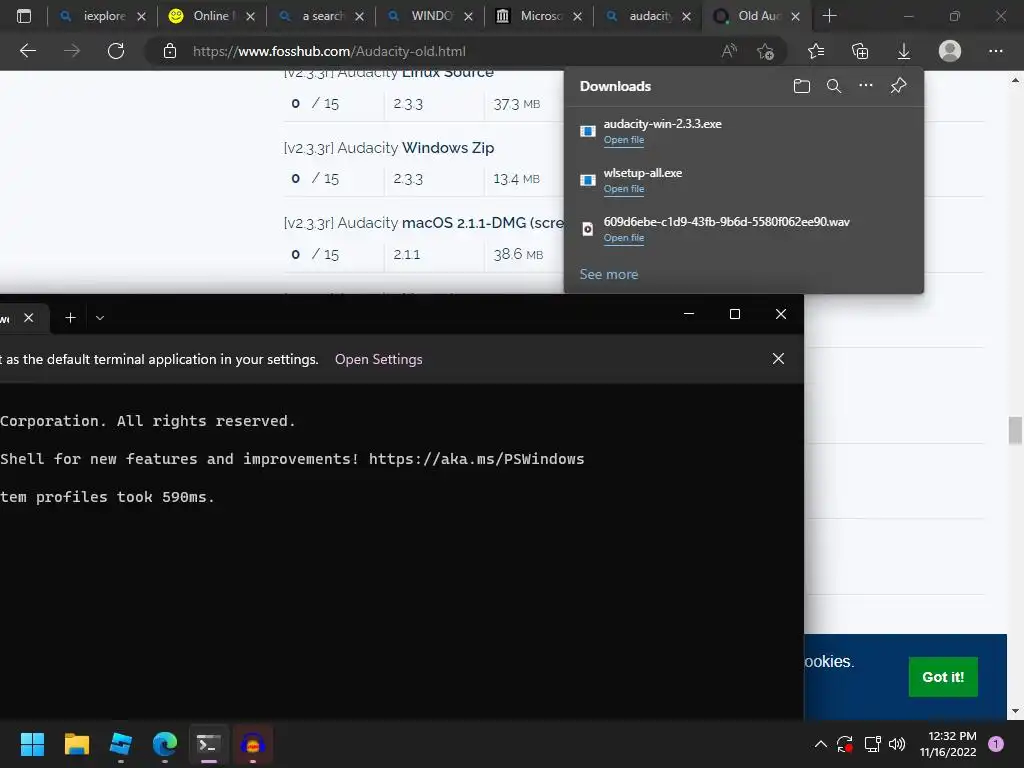This screenshot has width=1024, height=768.
Task: Open file link for the .wav download
Action: click(x=624, y=238)
